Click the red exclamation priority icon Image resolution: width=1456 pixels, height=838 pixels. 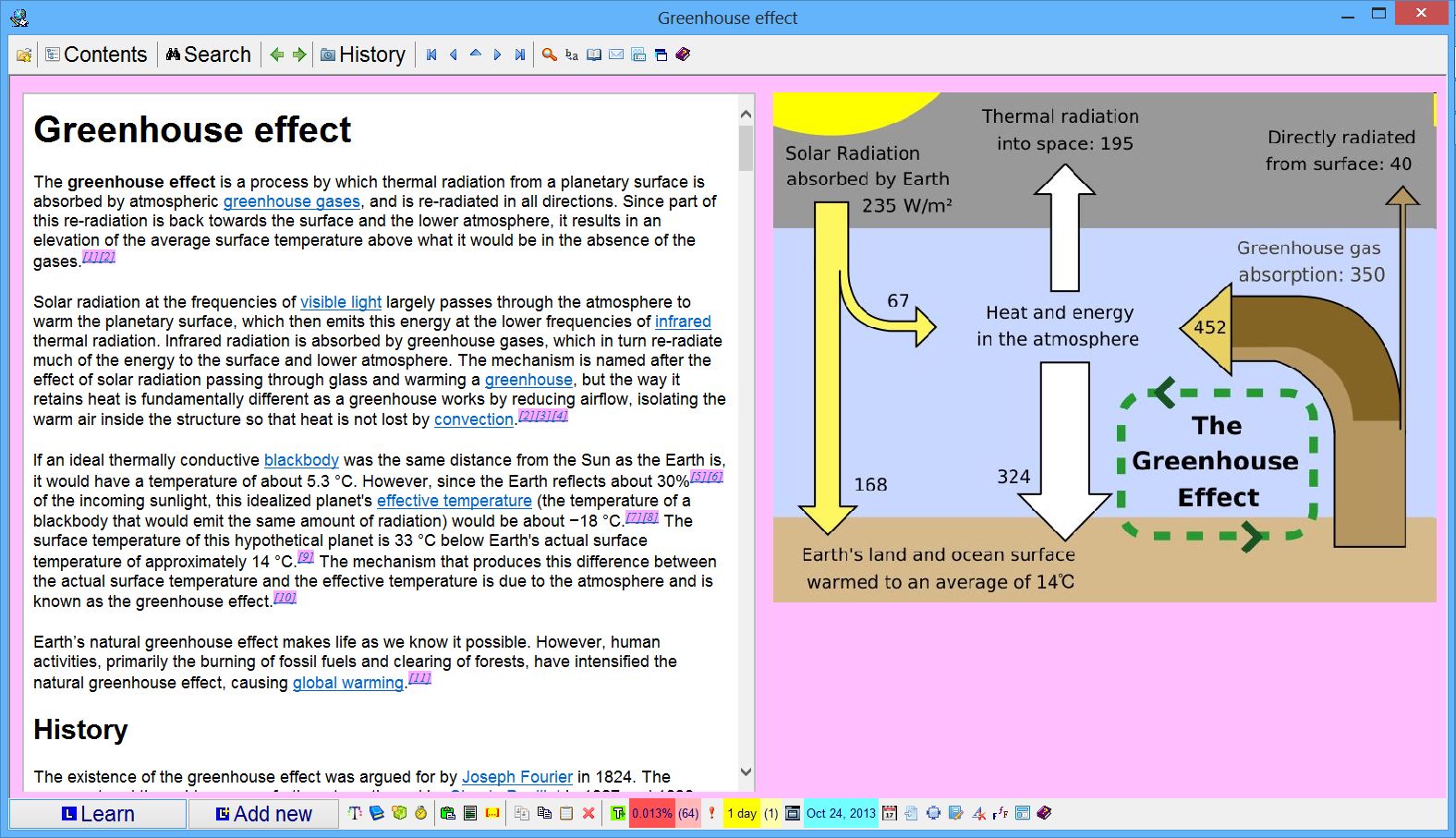(x=711, y=813)
